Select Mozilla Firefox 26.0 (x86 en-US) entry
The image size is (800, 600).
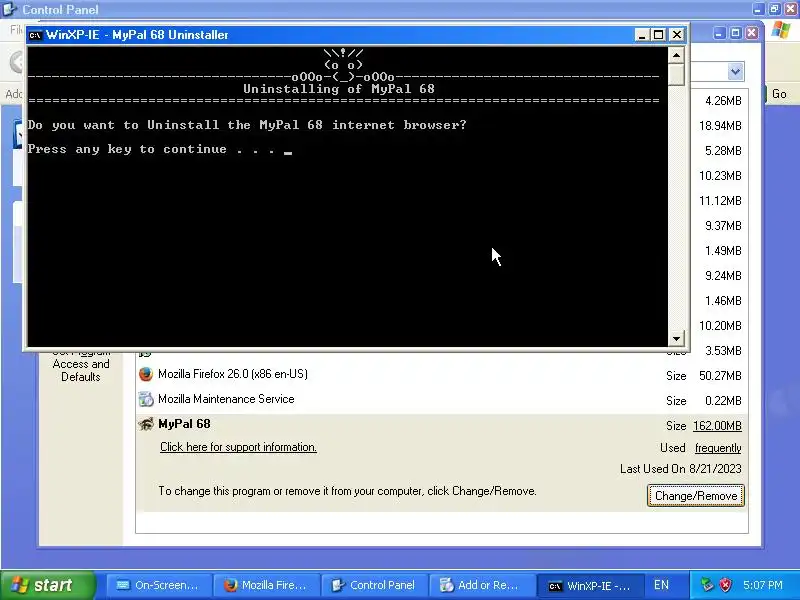click(441, 374)
